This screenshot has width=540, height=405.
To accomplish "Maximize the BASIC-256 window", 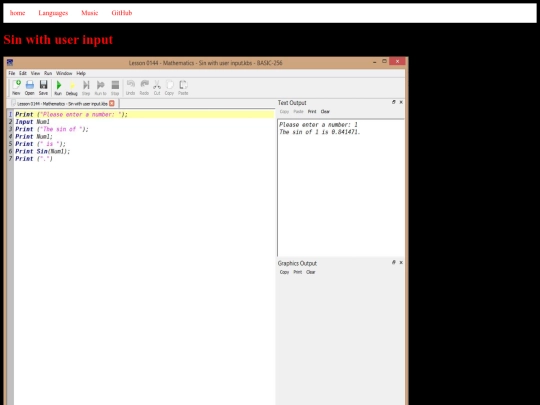I will [384, 61].
